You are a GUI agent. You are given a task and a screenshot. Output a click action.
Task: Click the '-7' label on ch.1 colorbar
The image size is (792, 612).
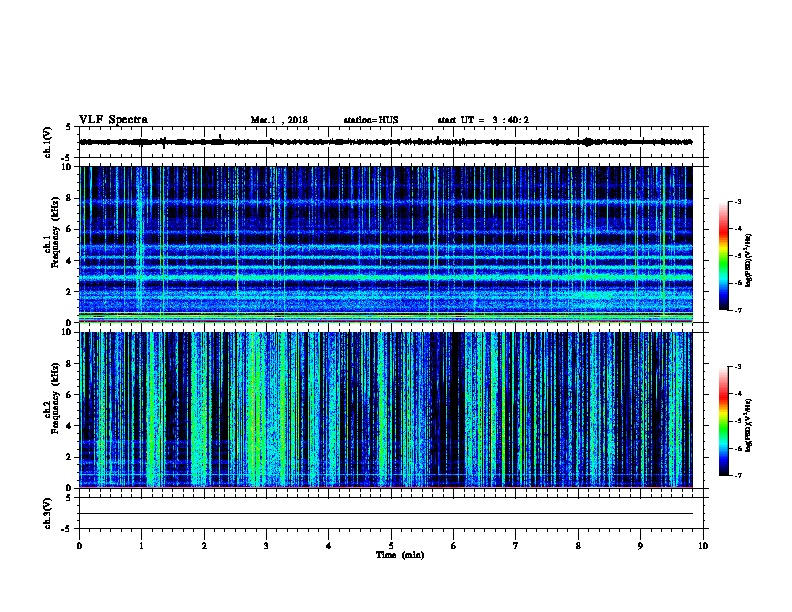(737, 310)
